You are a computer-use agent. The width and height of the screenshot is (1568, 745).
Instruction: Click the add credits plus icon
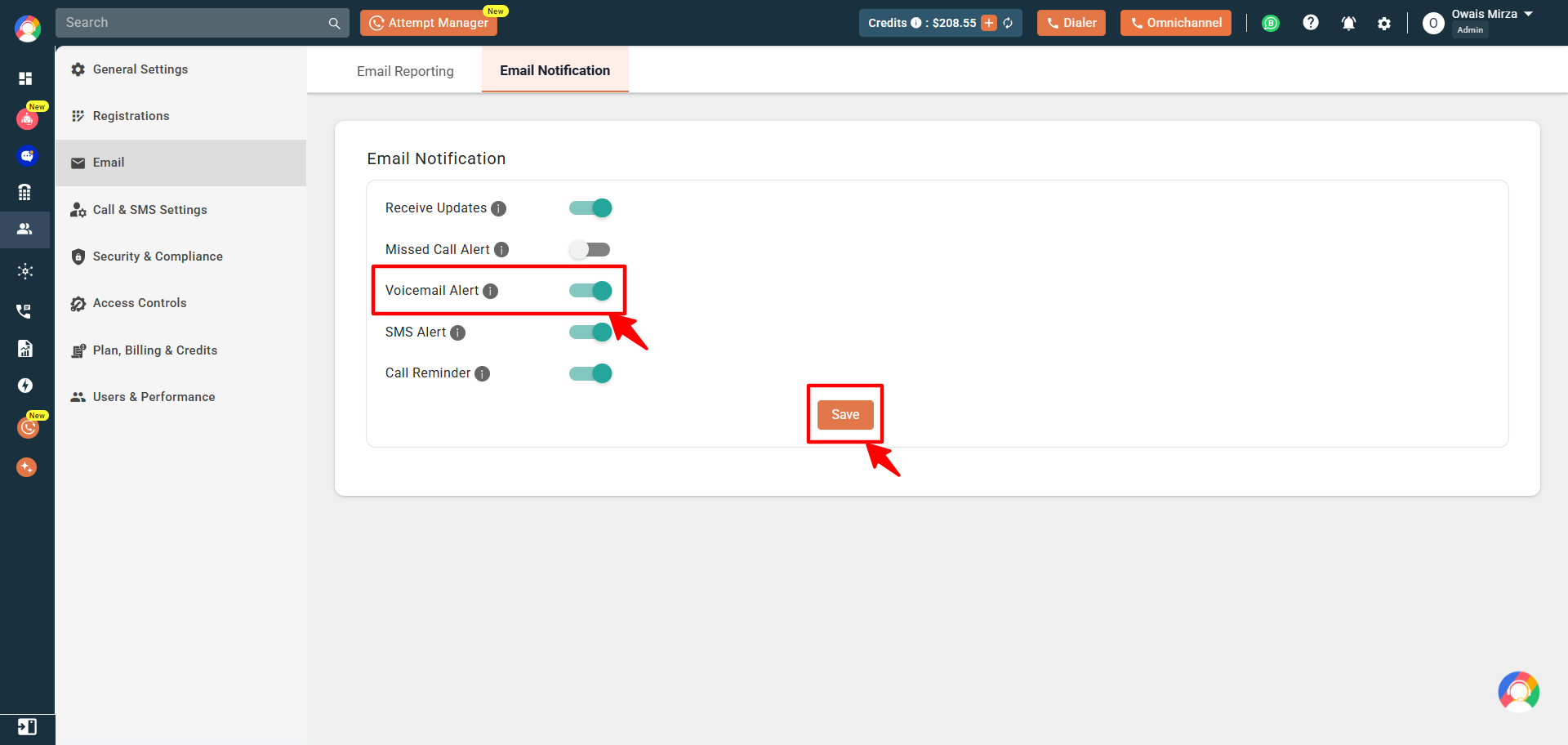pyautogui.click(x=989, y=23)
